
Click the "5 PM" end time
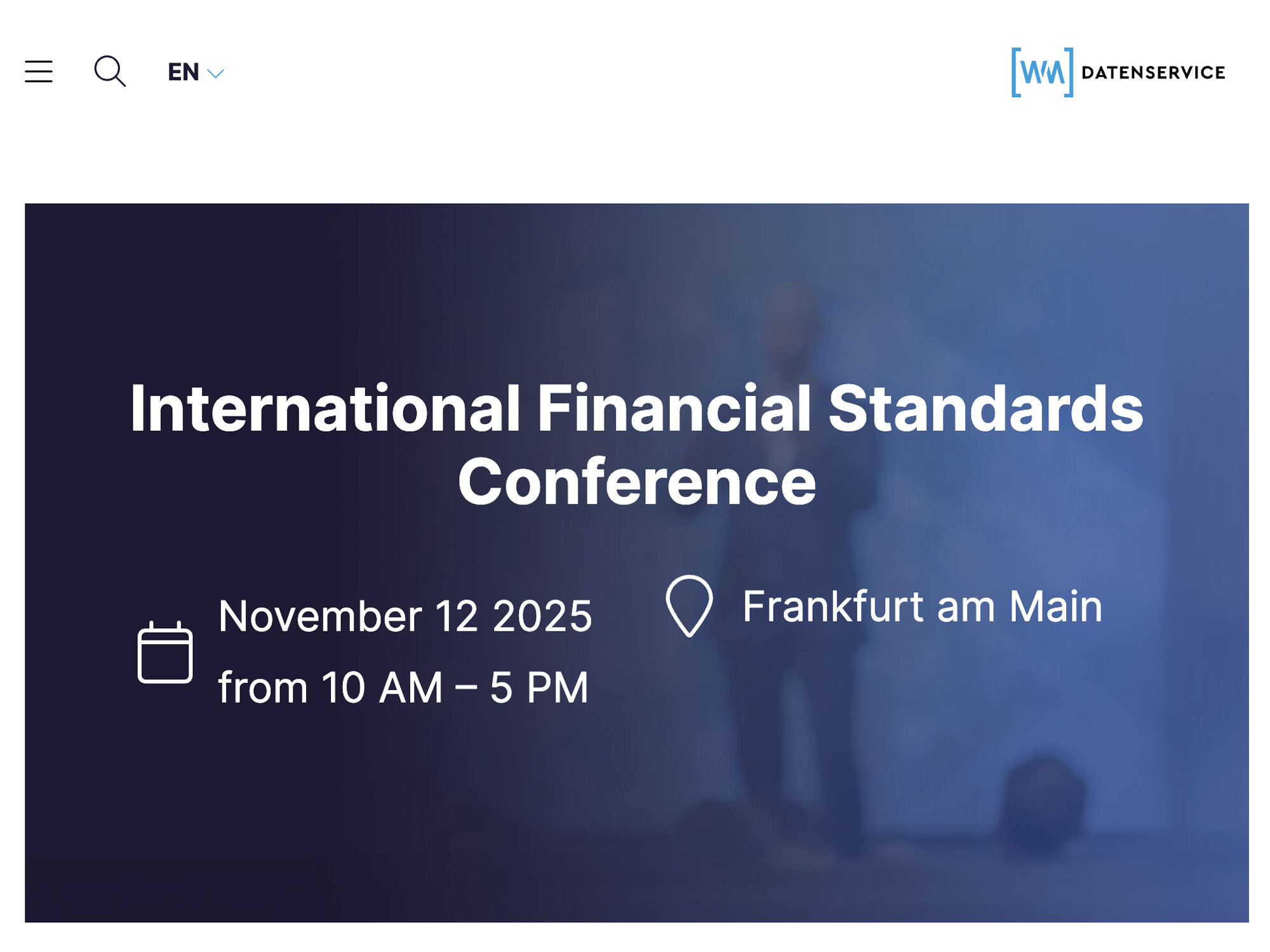point(538,687)
